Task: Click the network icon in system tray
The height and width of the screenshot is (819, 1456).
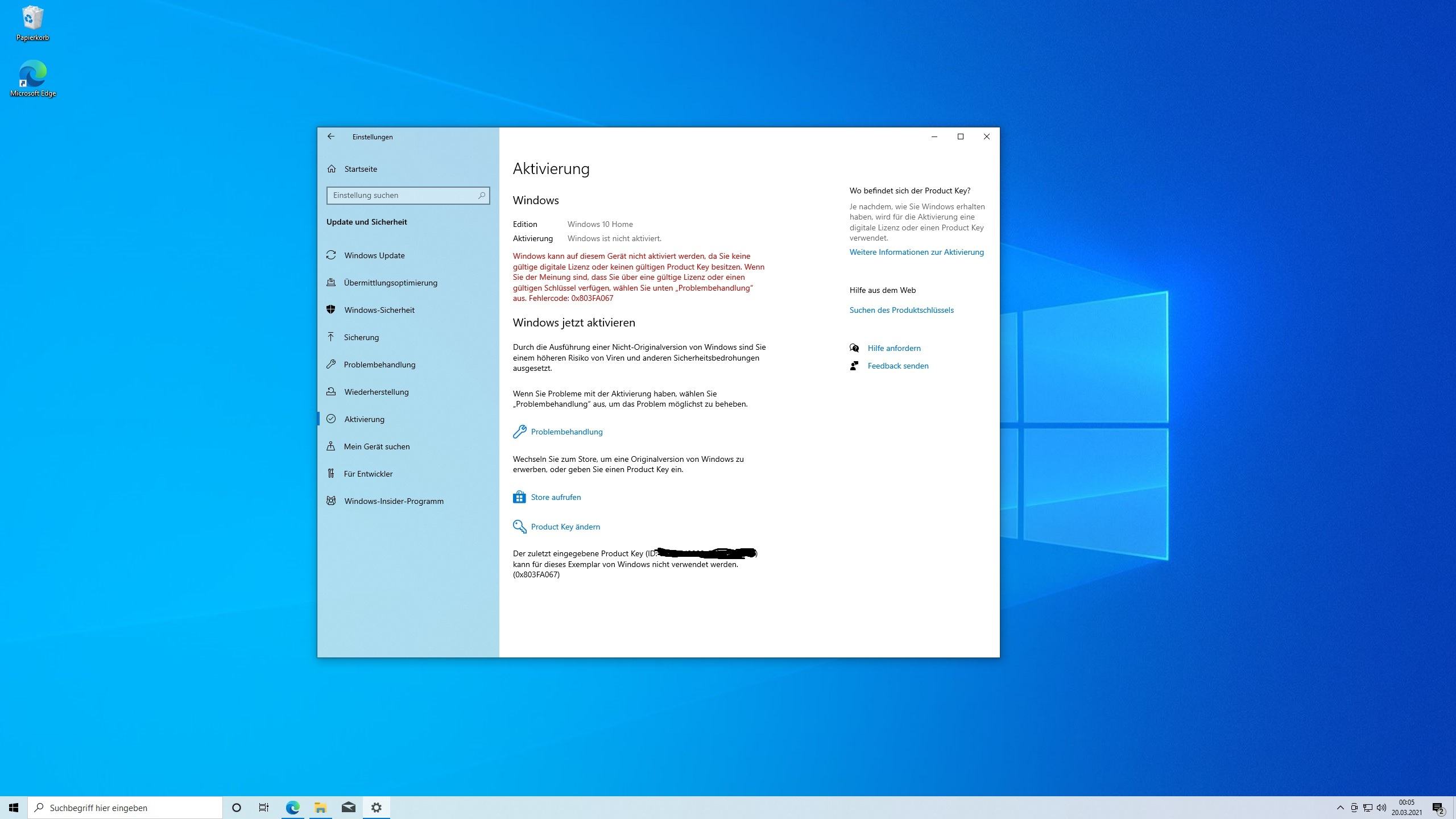Action: (1368, 808)
